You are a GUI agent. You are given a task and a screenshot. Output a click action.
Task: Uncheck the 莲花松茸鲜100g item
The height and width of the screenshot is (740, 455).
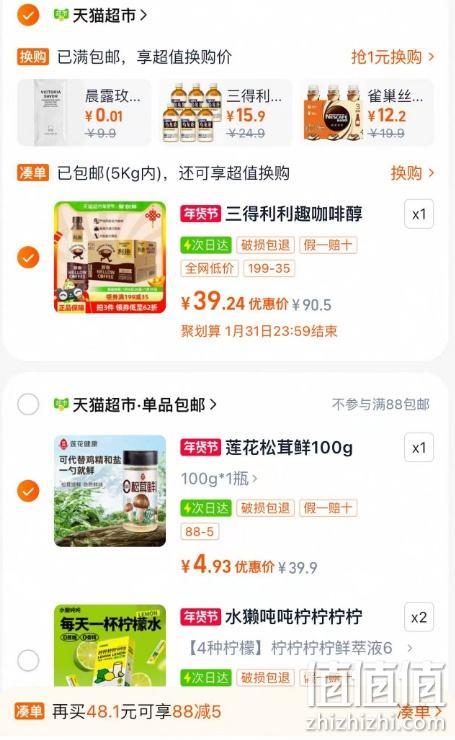[28, 491]
